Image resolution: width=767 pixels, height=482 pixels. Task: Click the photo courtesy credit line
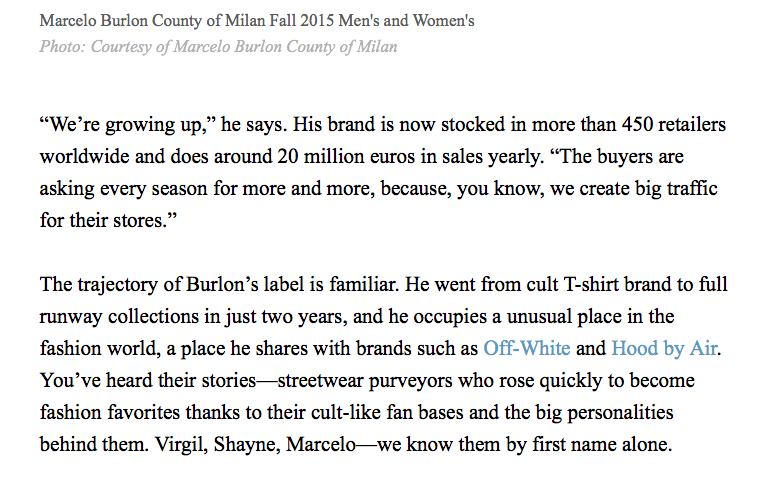(219, 46)
